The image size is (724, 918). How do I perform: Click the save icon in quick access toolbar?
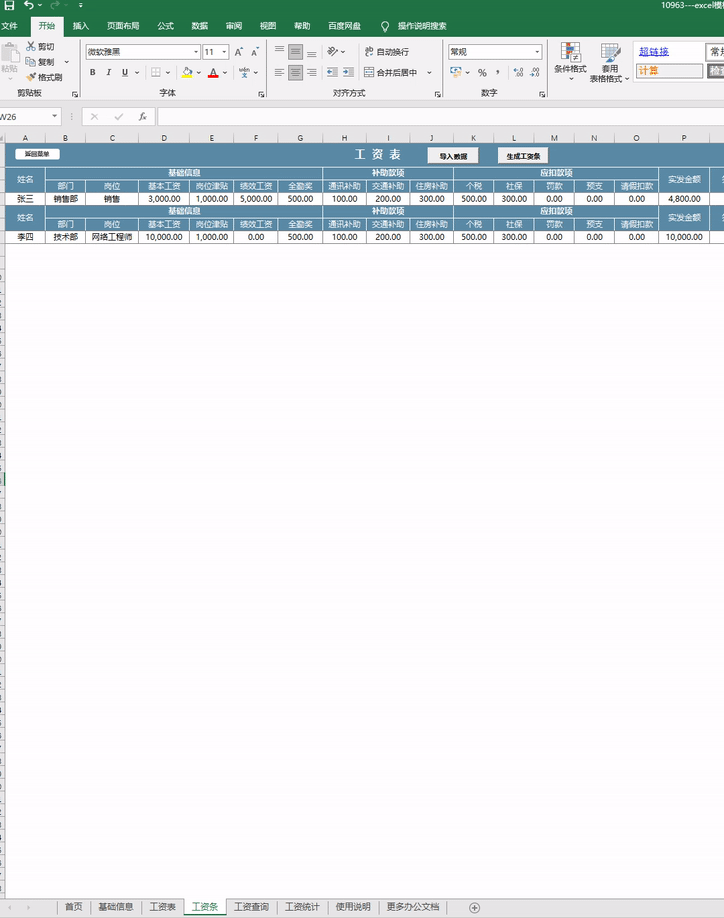[x=9, y=6]
